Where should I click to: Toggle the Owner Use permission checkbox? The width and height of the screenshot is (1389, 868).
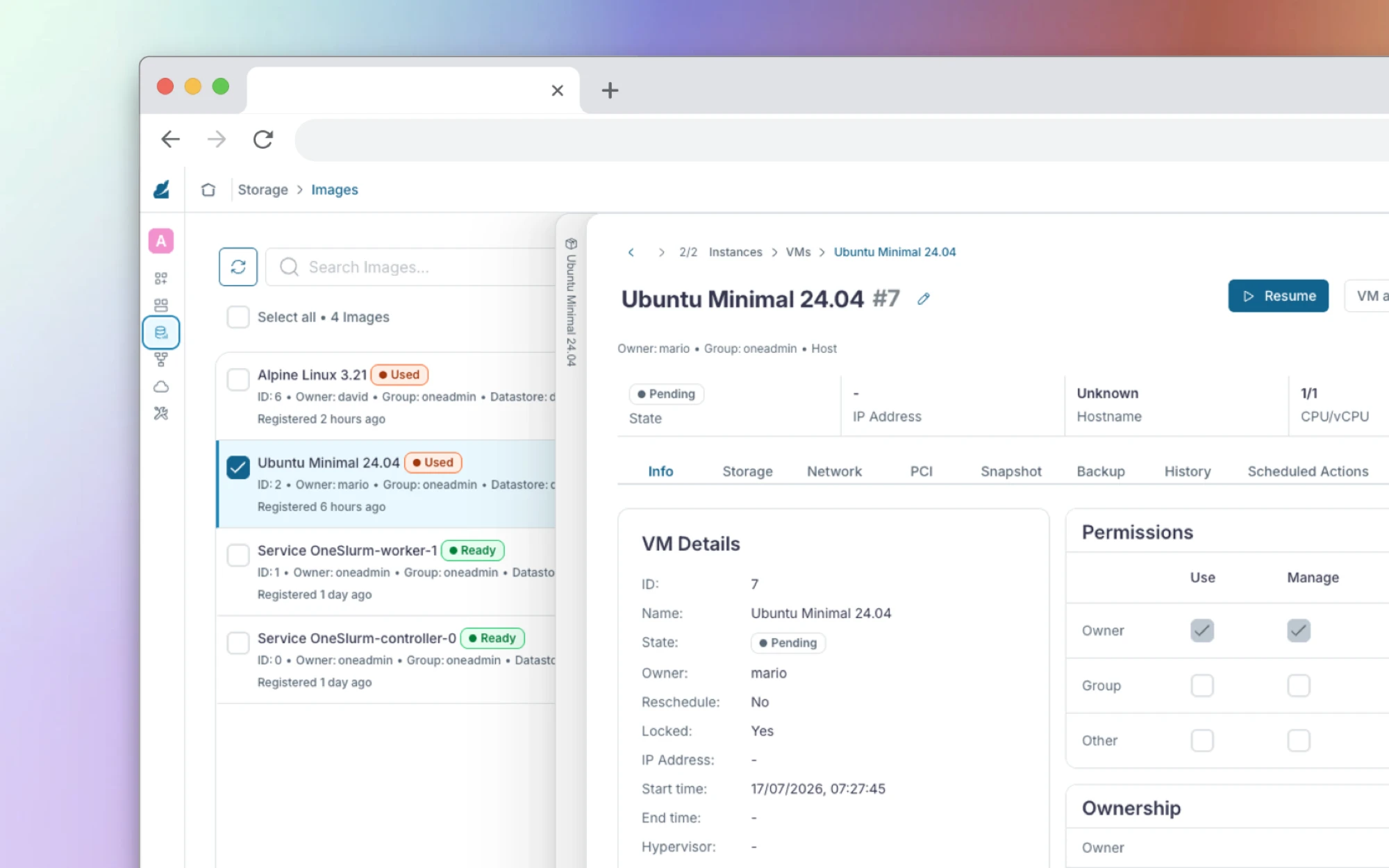pos(1202,631)
